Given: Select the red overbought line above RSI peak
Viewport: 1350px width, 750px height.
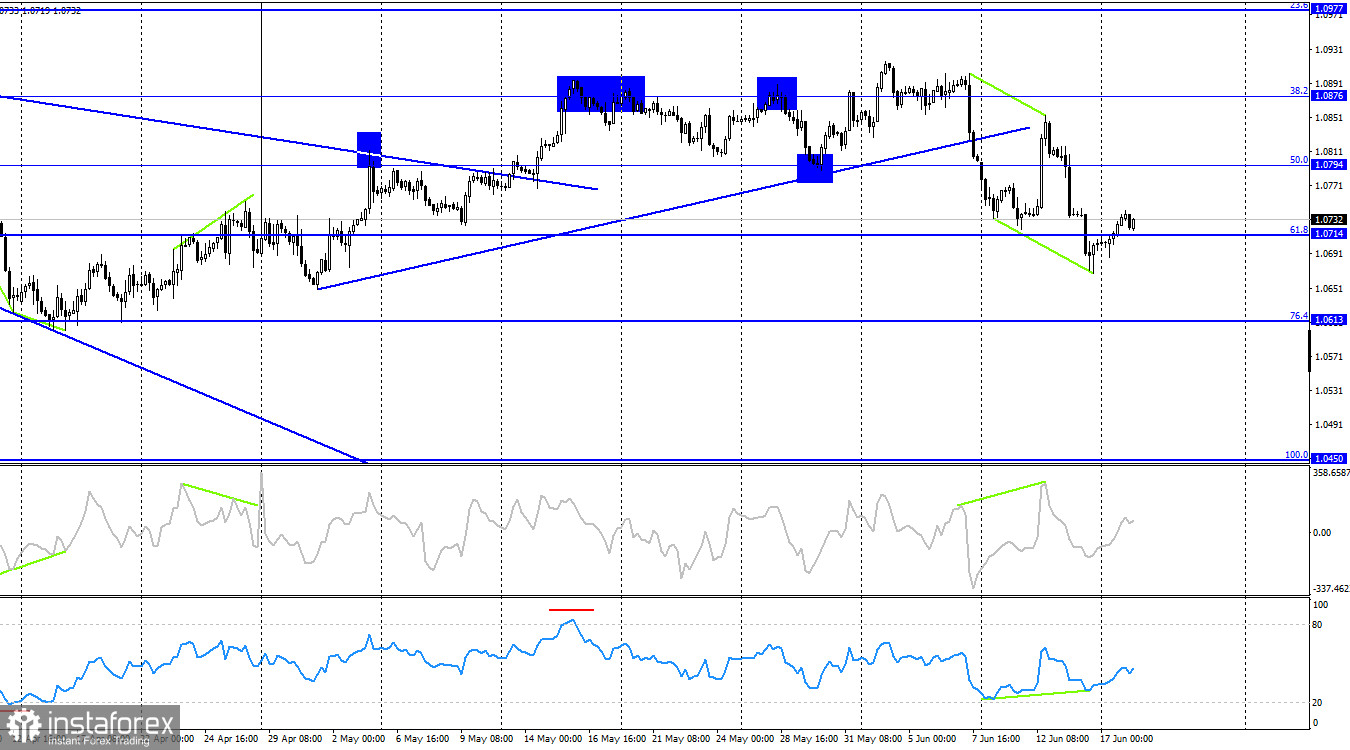Looking at the screenshot, I should [x=571, y=609].
